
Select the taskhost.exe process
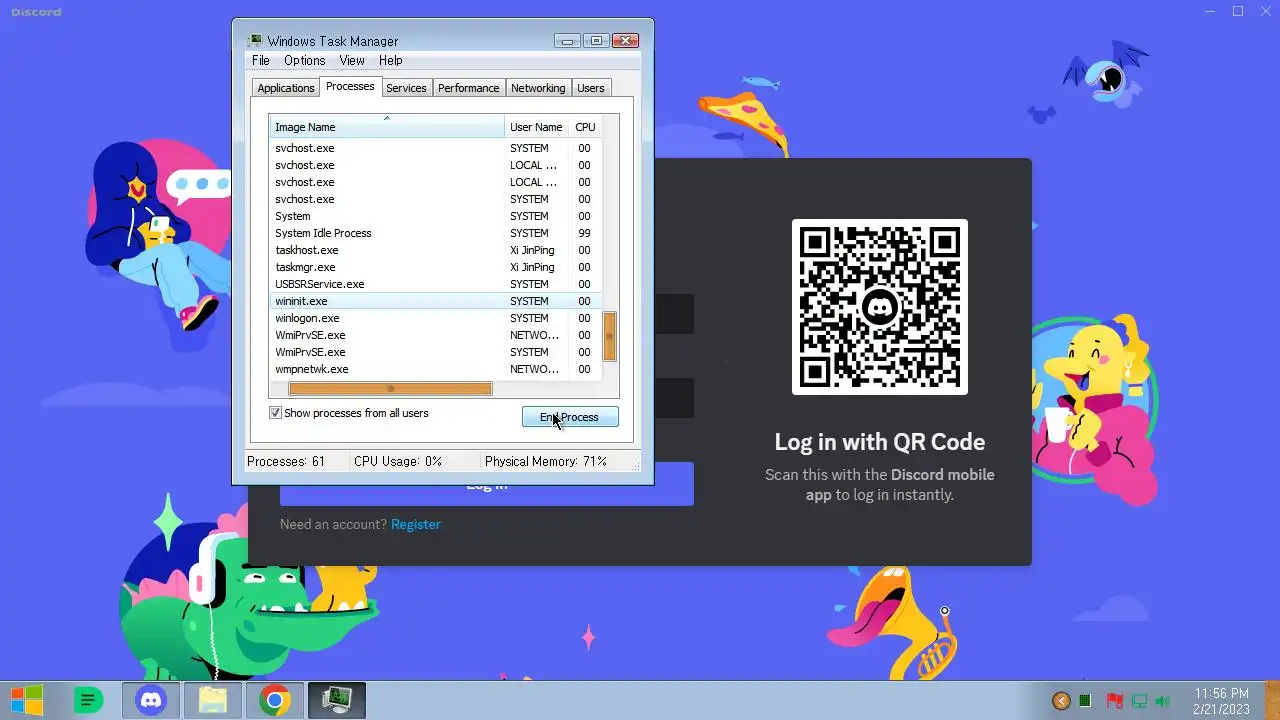coord(435,250)
